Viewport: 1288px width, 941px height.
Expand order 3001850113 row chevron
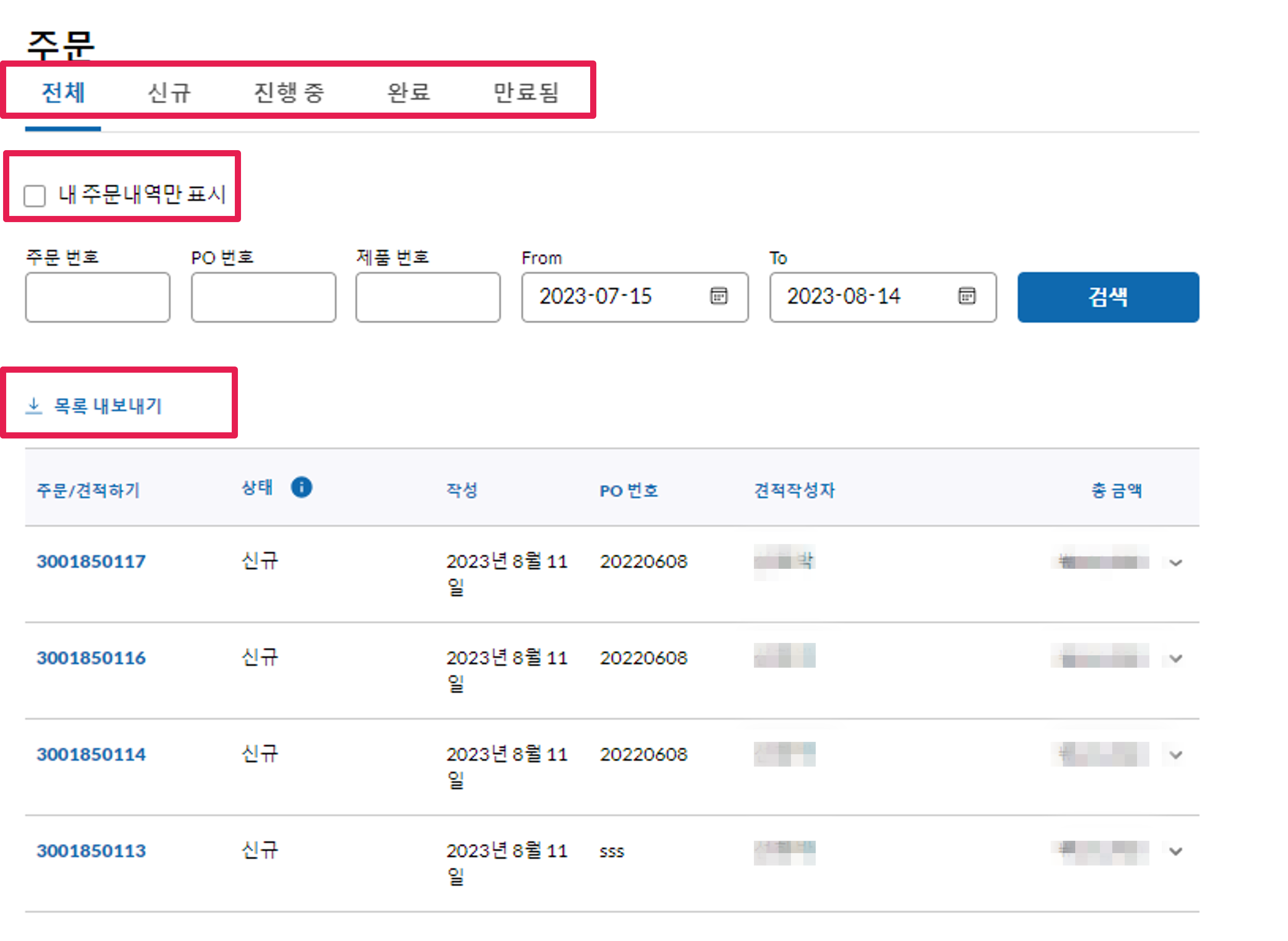(1175, 851)
